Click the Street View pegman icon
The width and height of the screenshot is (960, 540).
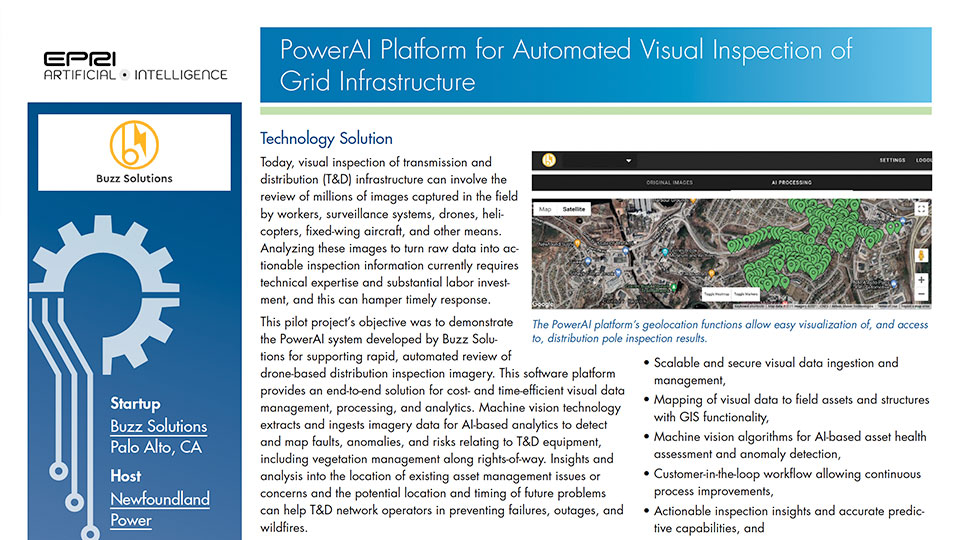pyautogui.click(x=921, y=254)
